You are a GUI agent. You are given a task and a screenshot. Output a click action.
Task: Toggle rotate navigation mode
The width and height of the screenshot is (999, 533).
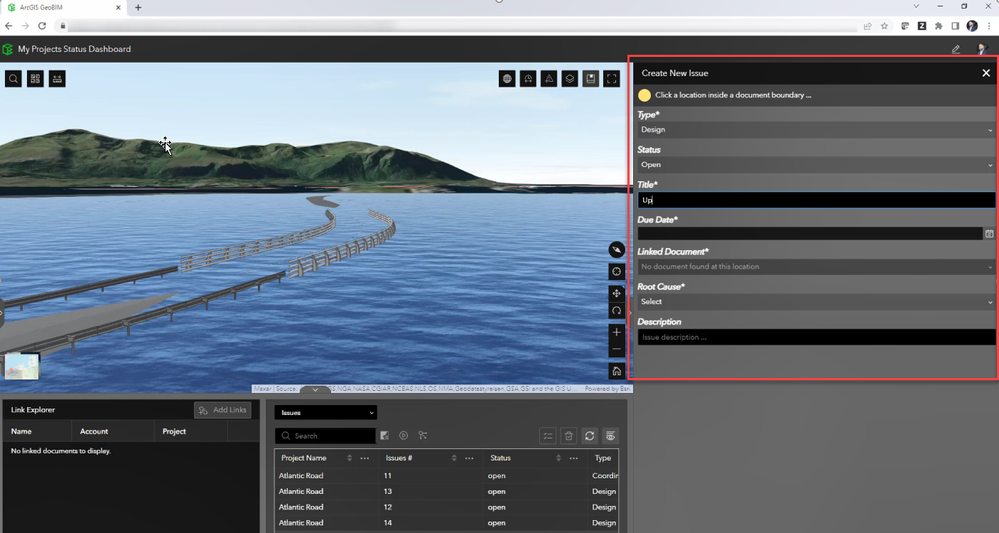617,311
